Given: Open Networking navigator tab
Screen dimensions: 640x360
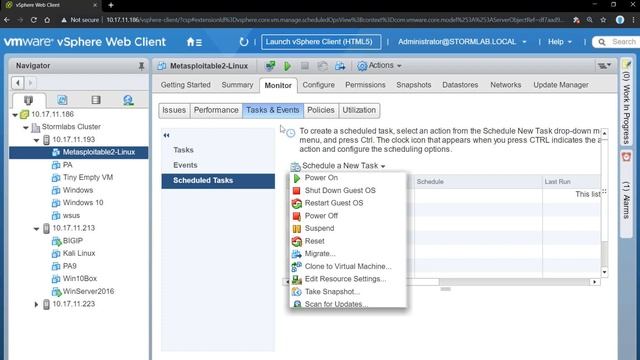Looking at the screenshot, I should (x=128, y=100).
